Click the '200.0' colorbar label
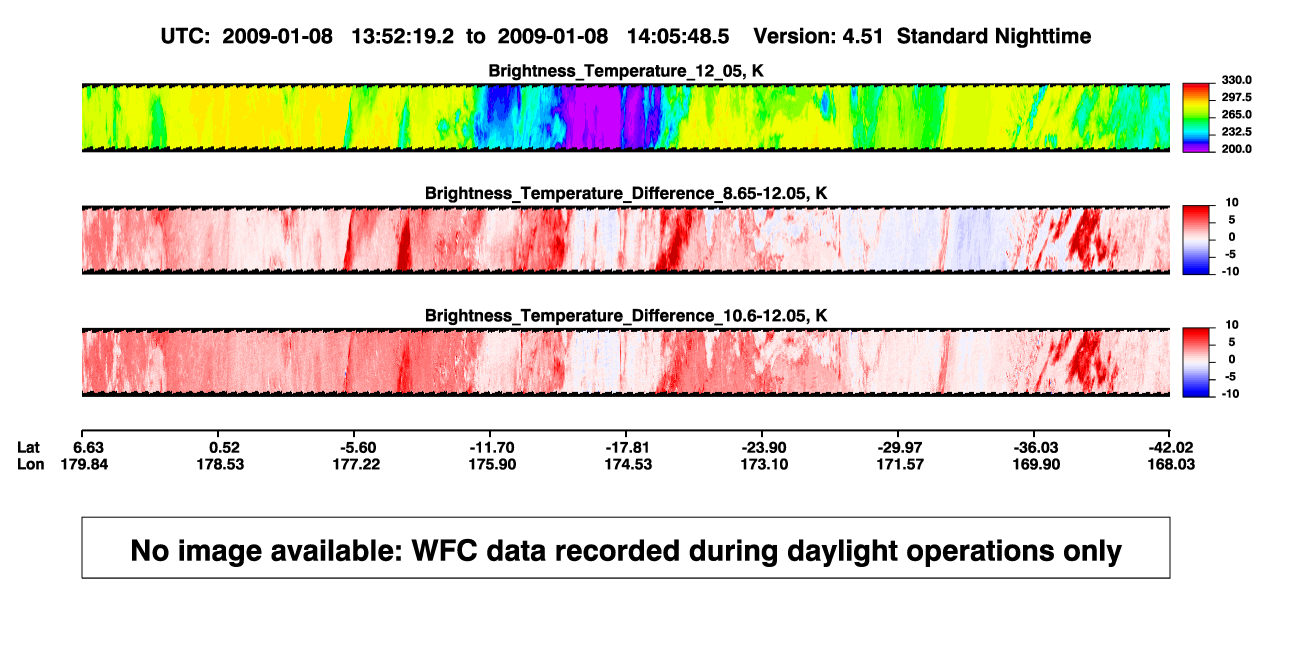The image size is (1300, 667). coord(1237,148)
